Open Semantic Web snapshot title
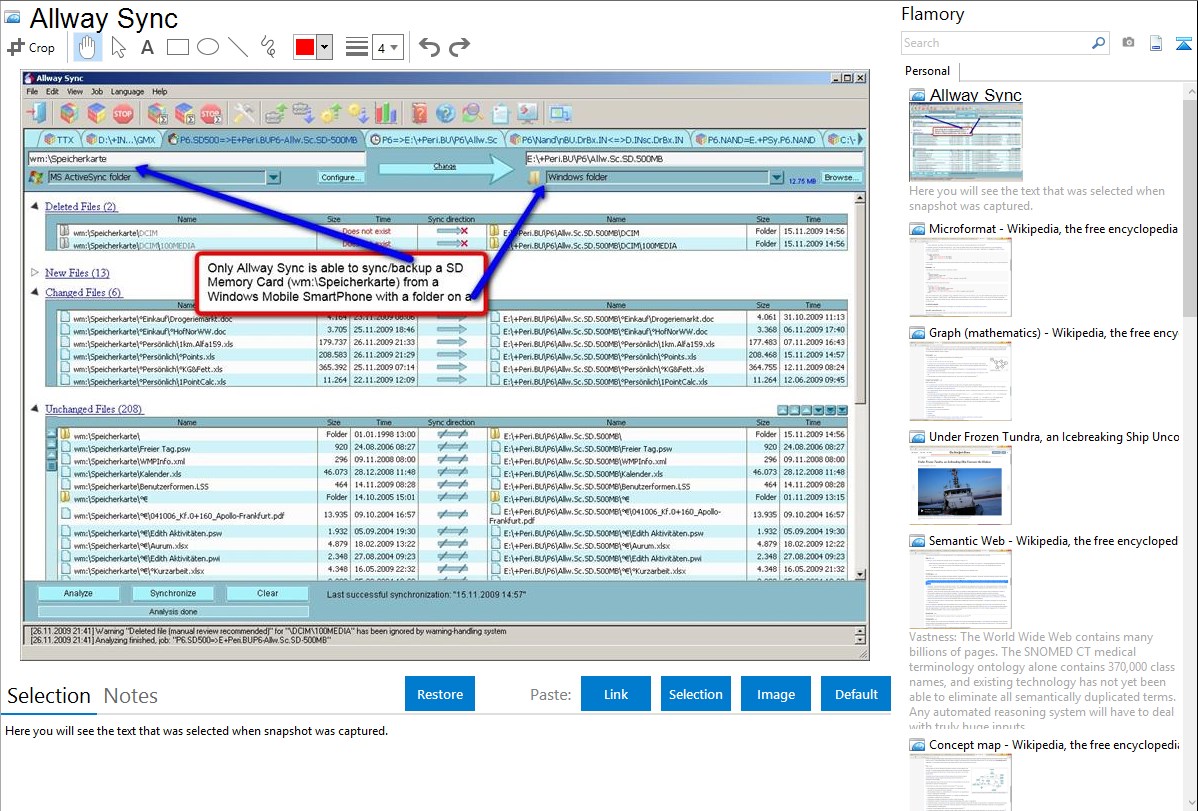Viewport: 1198px width, 811px height. pyautogui.click(x=1054, y=541)
